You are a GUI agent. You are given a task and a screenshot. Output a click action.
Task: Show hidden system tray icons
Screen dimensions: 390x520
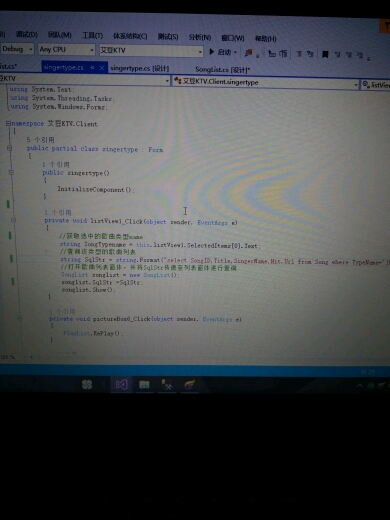[x=360, y=385]
